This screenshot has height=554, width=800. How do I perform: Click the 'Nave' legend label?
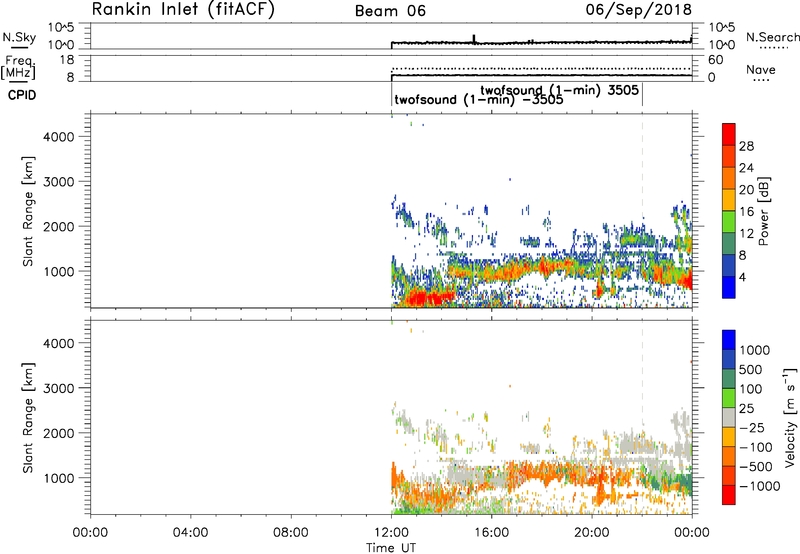tap(761, 69)
